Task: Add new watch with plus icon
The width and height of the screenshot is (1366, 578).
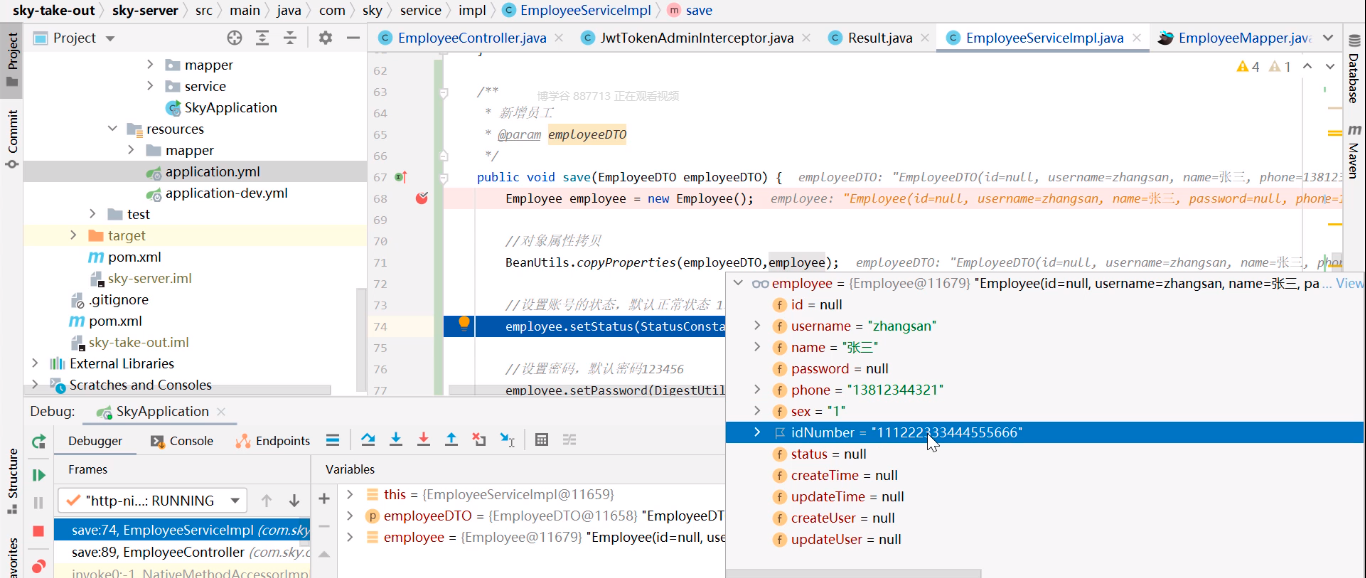Action: [324, 498]
